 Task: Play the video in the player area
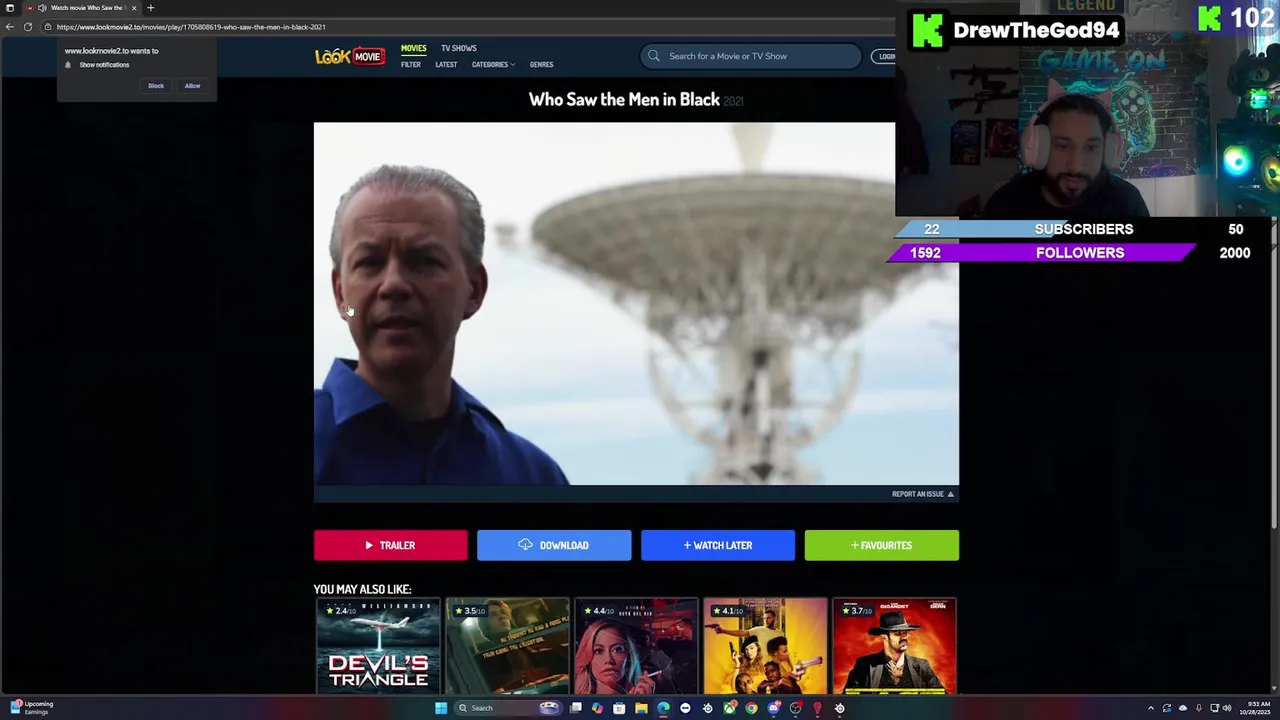click(636, 304)
